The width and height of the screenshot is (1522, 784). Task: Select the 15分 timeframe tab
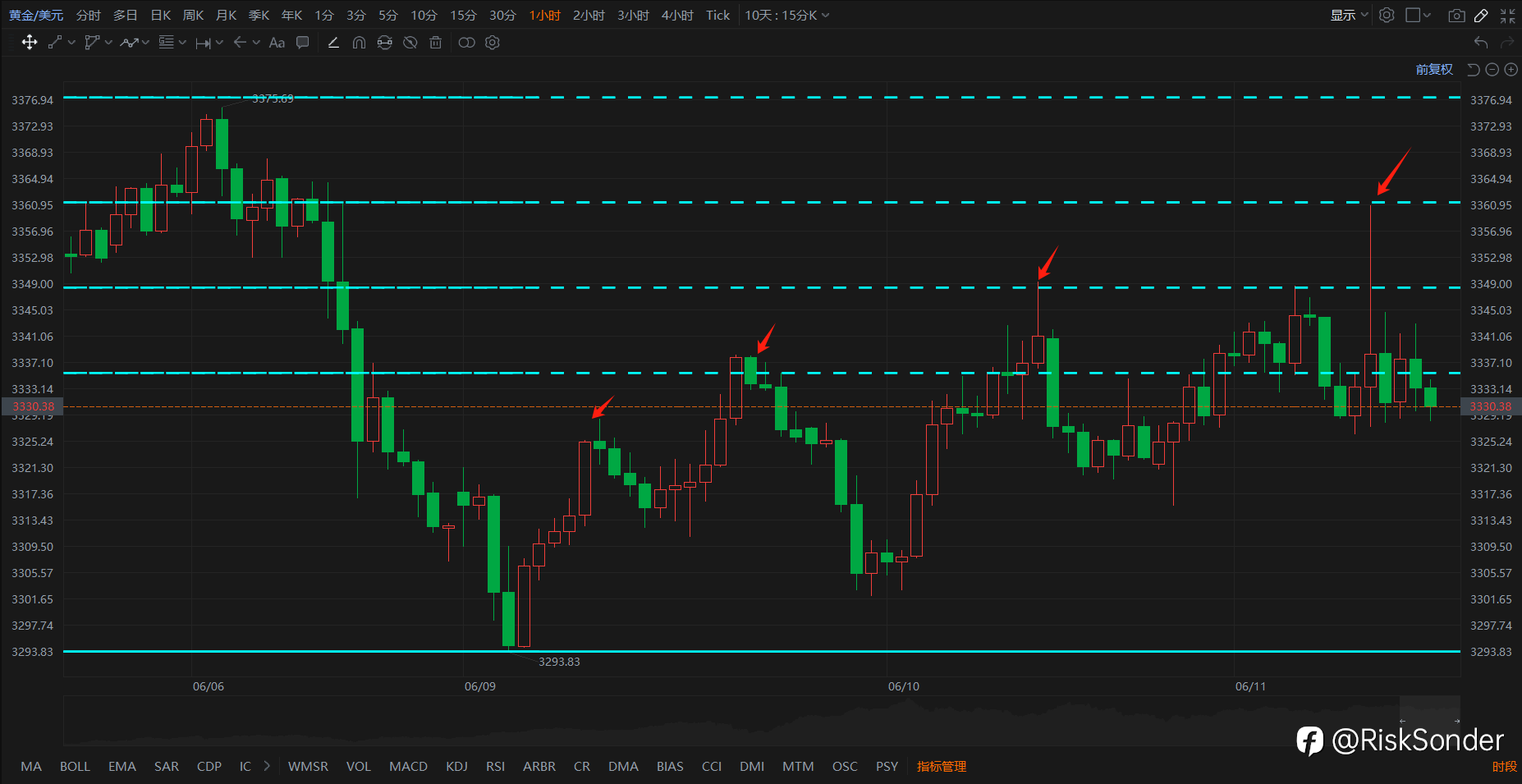pos(463,15)
